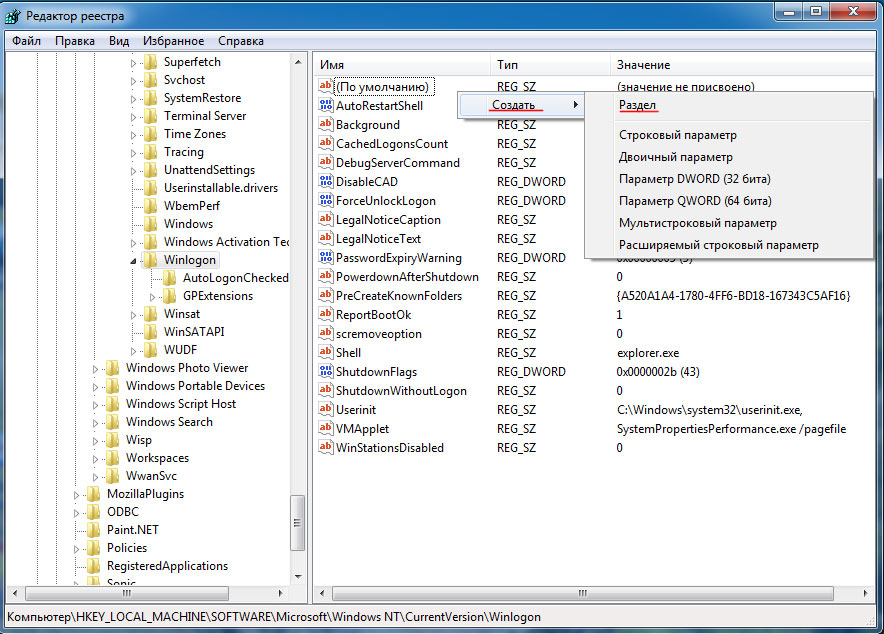Click the explorer.exe value data

click(648, 353)
